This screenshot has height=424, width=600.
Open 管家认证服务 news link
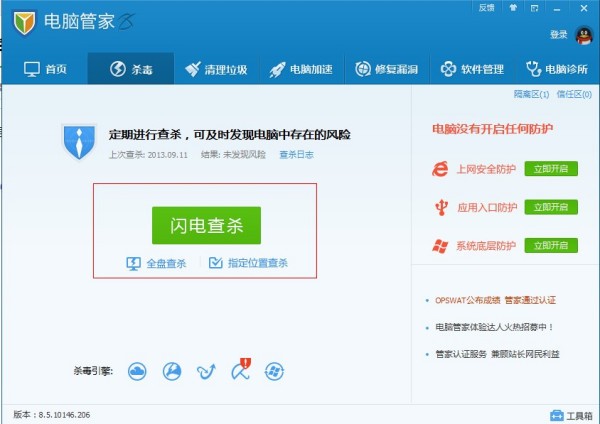pos(497,354)
